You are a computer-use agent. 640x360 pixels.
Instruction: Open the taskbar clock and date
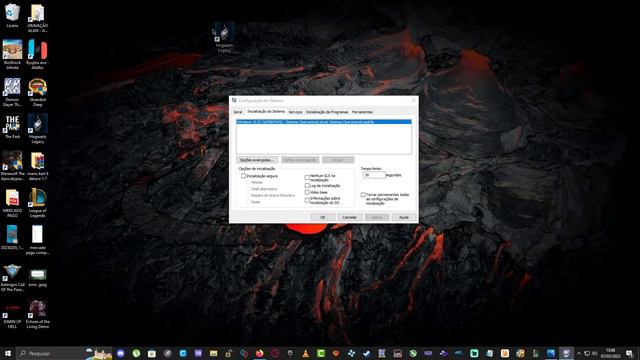click(611, 353)
